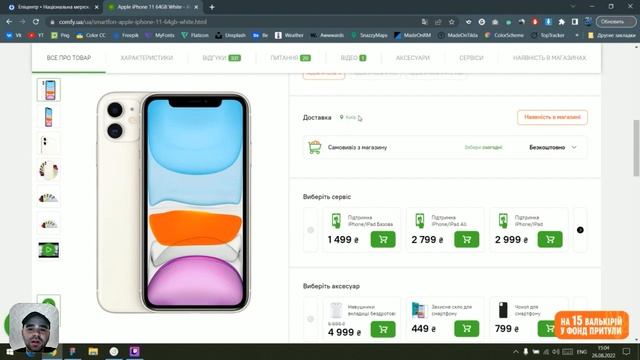The image size is (640, 360).
Task: Add the 2 999 ₴ service to cart
Action: coord(550,240)
